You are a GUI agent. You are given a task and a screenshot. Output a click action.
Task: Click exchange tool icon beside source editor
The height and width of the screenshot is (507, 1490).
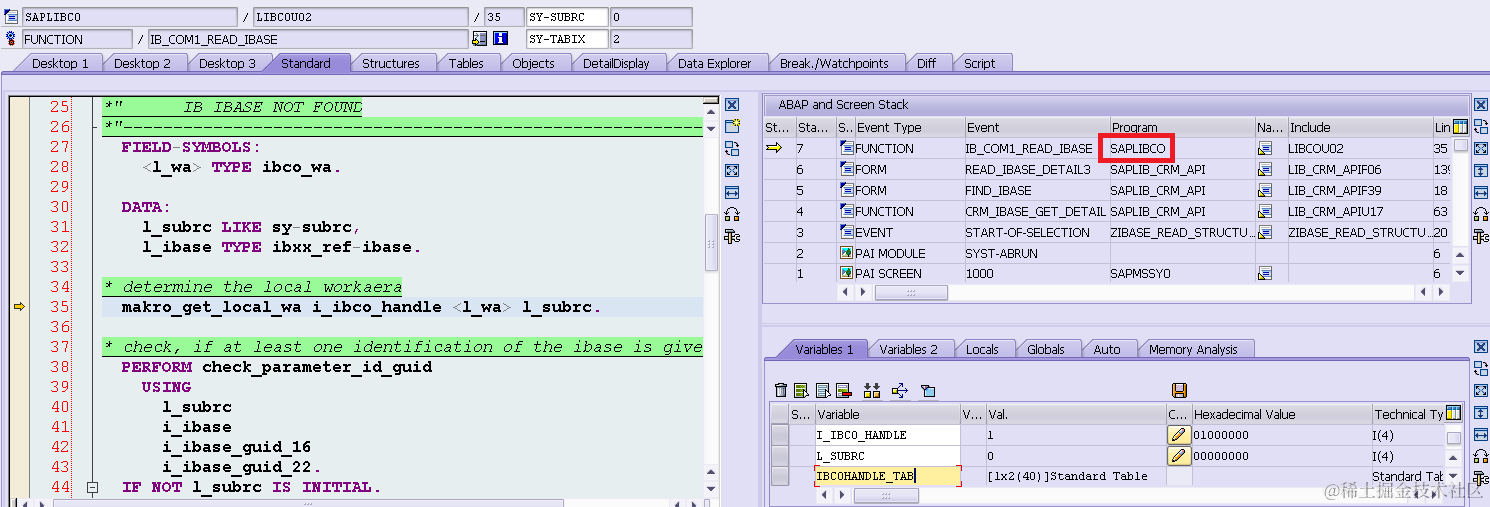732,148
